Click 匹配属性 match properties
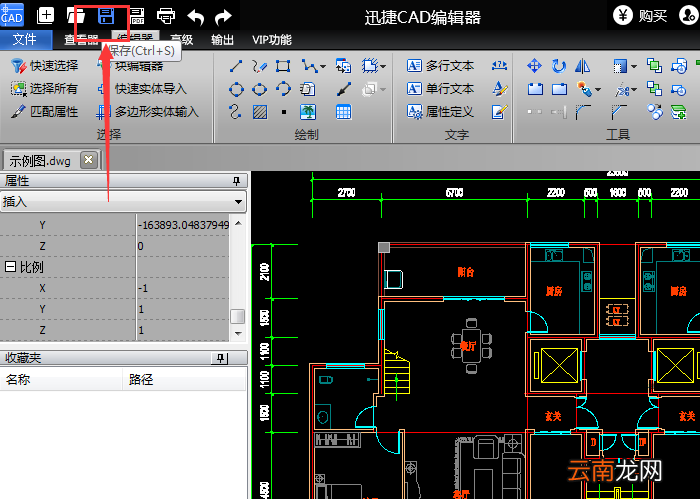Screen dimensions: 700x499 [45, 112]
